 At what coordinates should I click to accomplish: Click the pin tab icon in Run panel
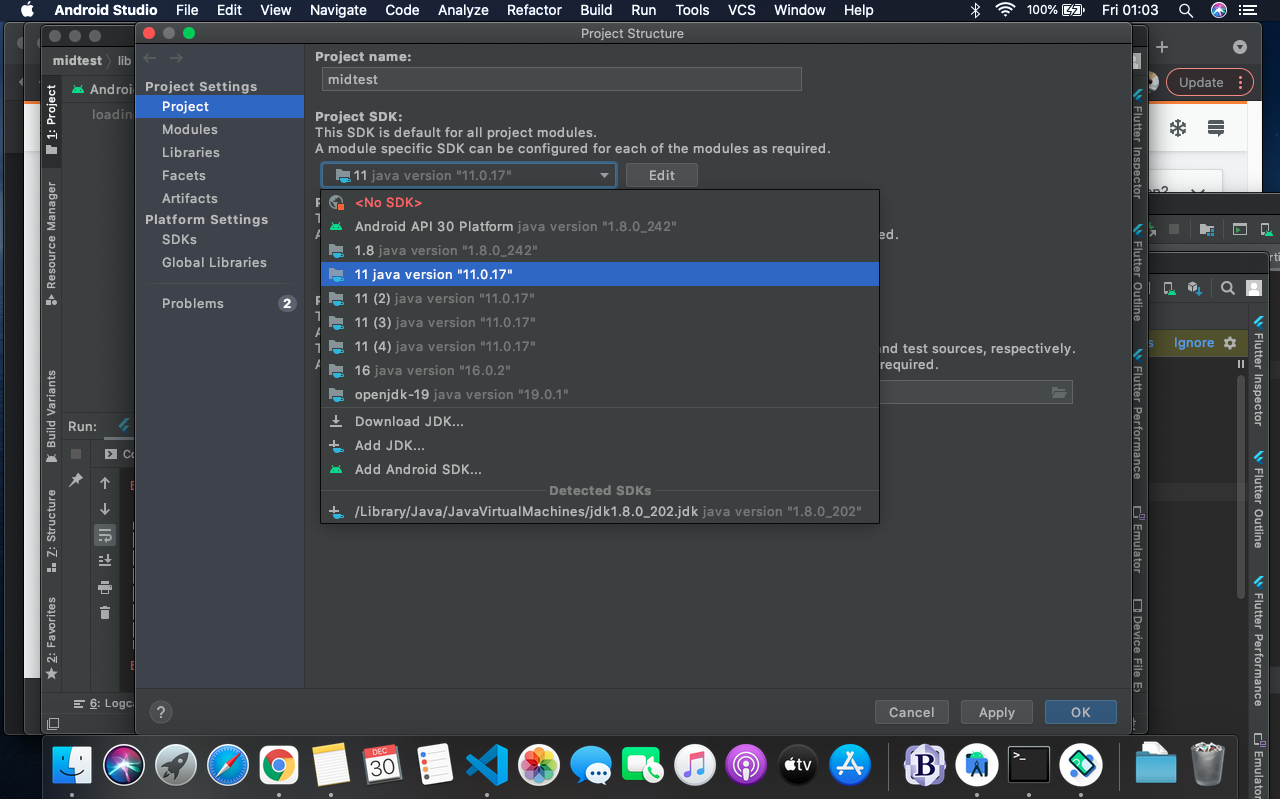tap(76, 481)
